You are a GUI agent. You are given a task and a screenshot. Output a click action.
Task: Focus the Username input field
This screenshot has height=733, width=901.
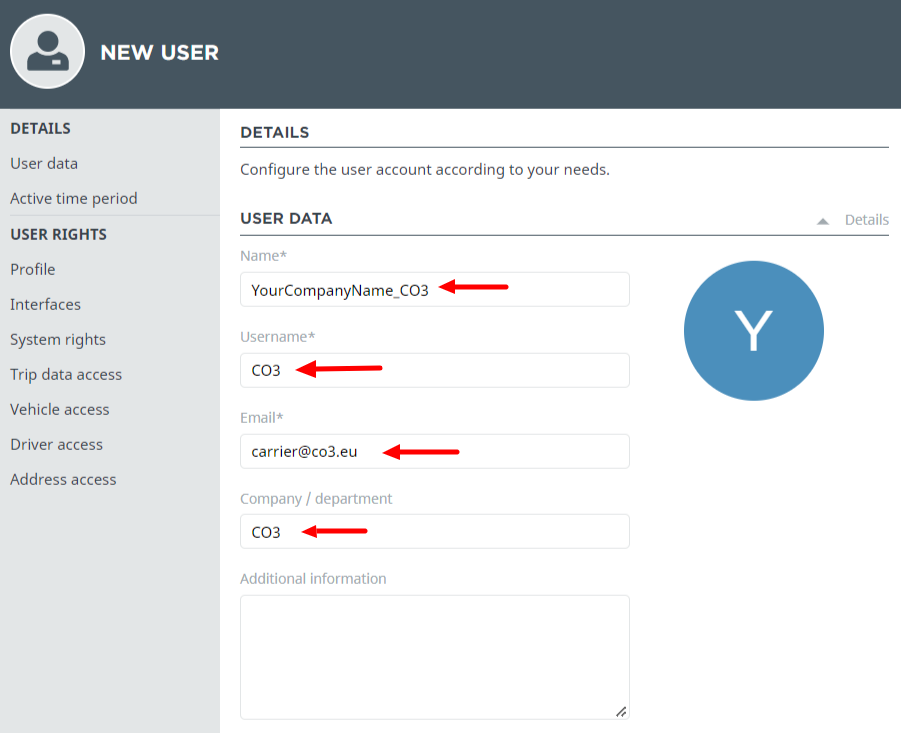click(x=434, y=371)
